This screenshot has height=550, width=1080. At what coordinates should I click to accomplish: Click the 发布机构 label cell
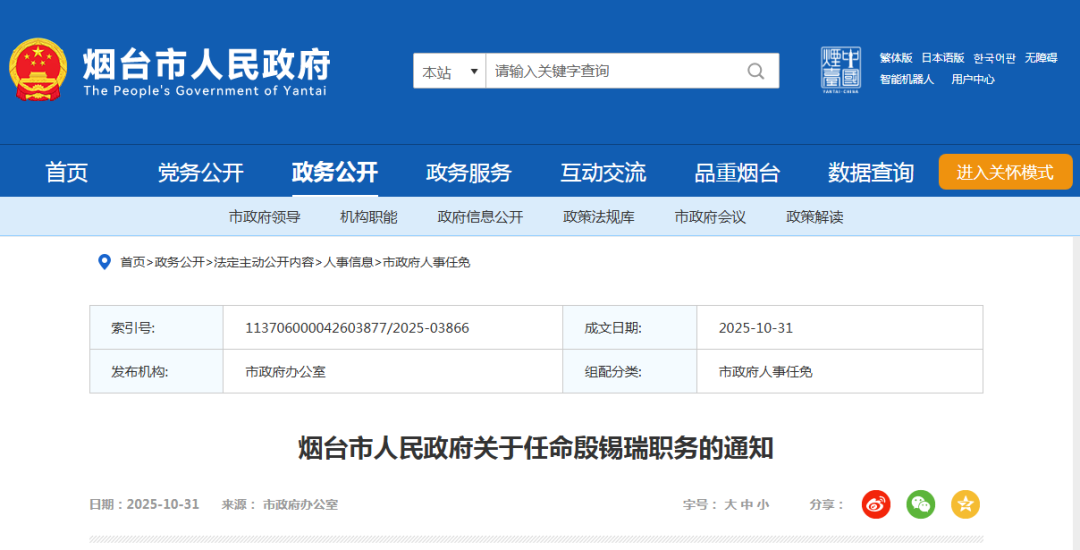pyautogui.click(x=156, y=372)
